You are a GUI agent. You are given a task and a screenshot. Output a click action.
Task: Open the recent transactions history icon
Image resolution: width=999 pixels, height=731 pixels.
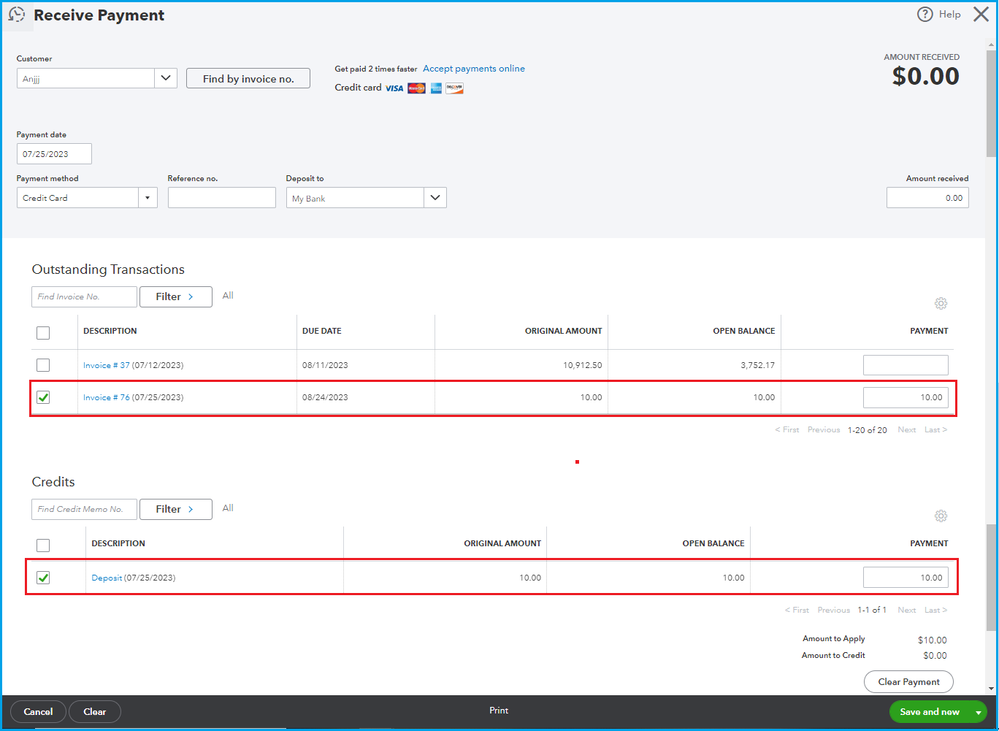[17, 15]
